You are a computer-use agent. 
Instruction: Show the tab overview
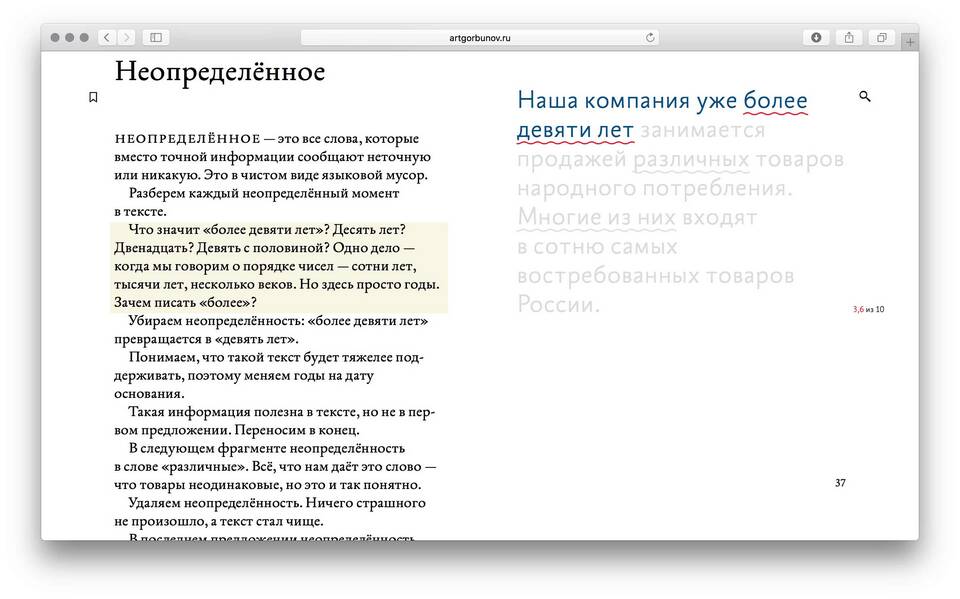point(882,37)
